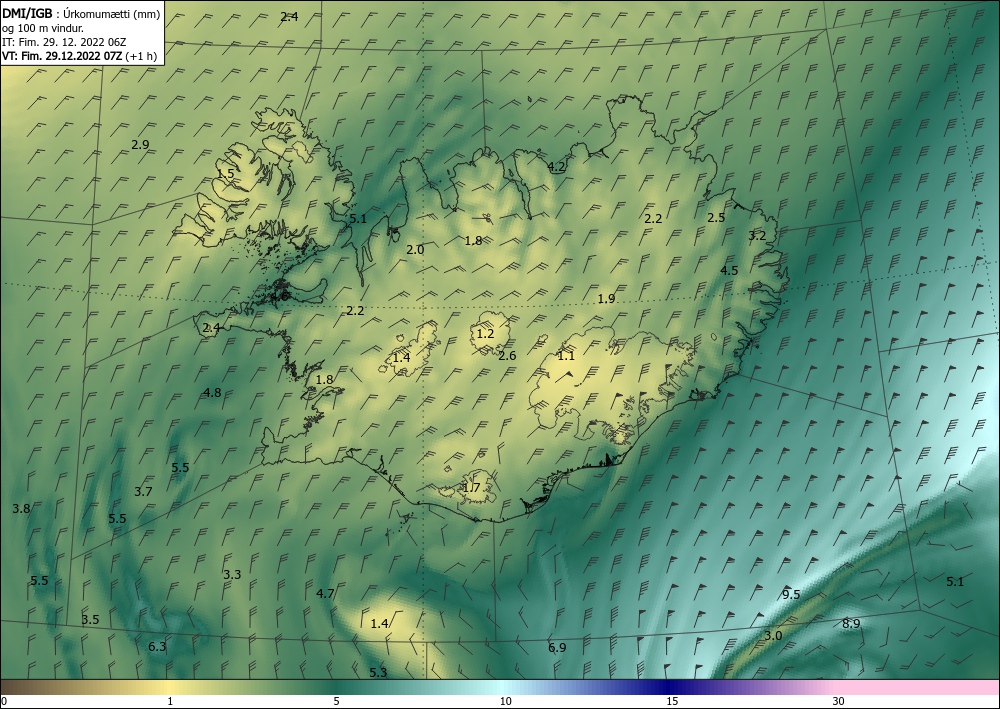Click the 10 tick on the color scale
The image size is (1000, 709).
point(505,702)
